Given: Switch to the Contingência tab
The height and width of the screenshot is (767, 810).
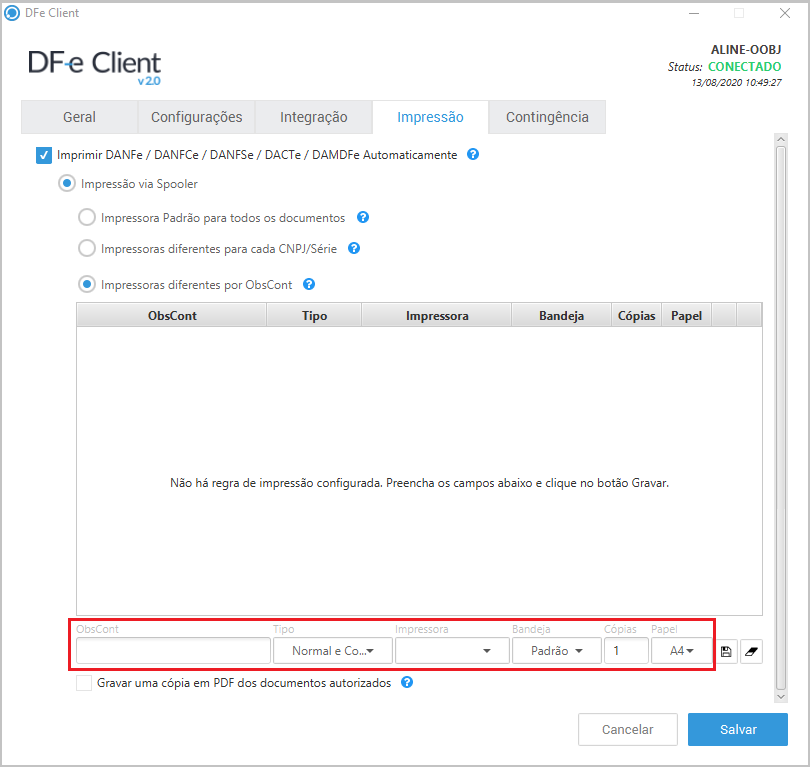Looking at the screenshot, I should pyautogui.click(x=547, y=117).
